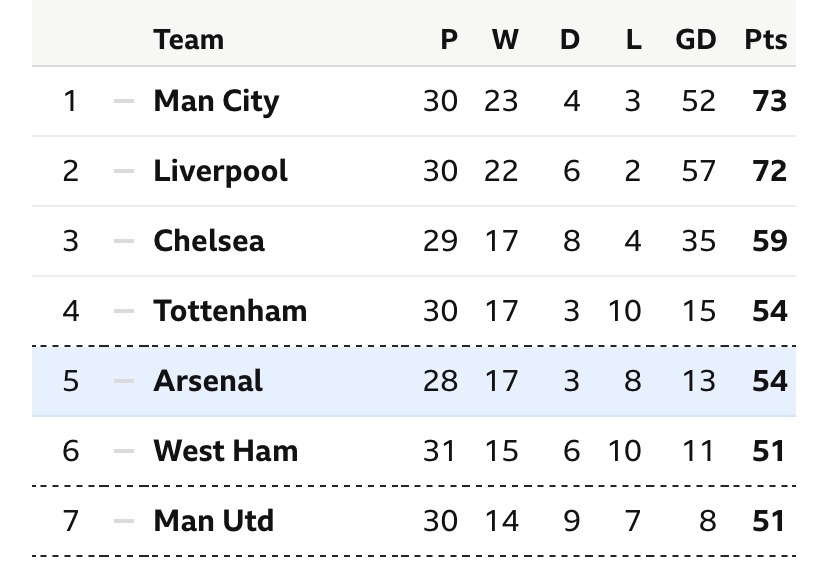The image size is (828, 567).
Task: Click Man City's 73 points value
Action: pos(769,101)
